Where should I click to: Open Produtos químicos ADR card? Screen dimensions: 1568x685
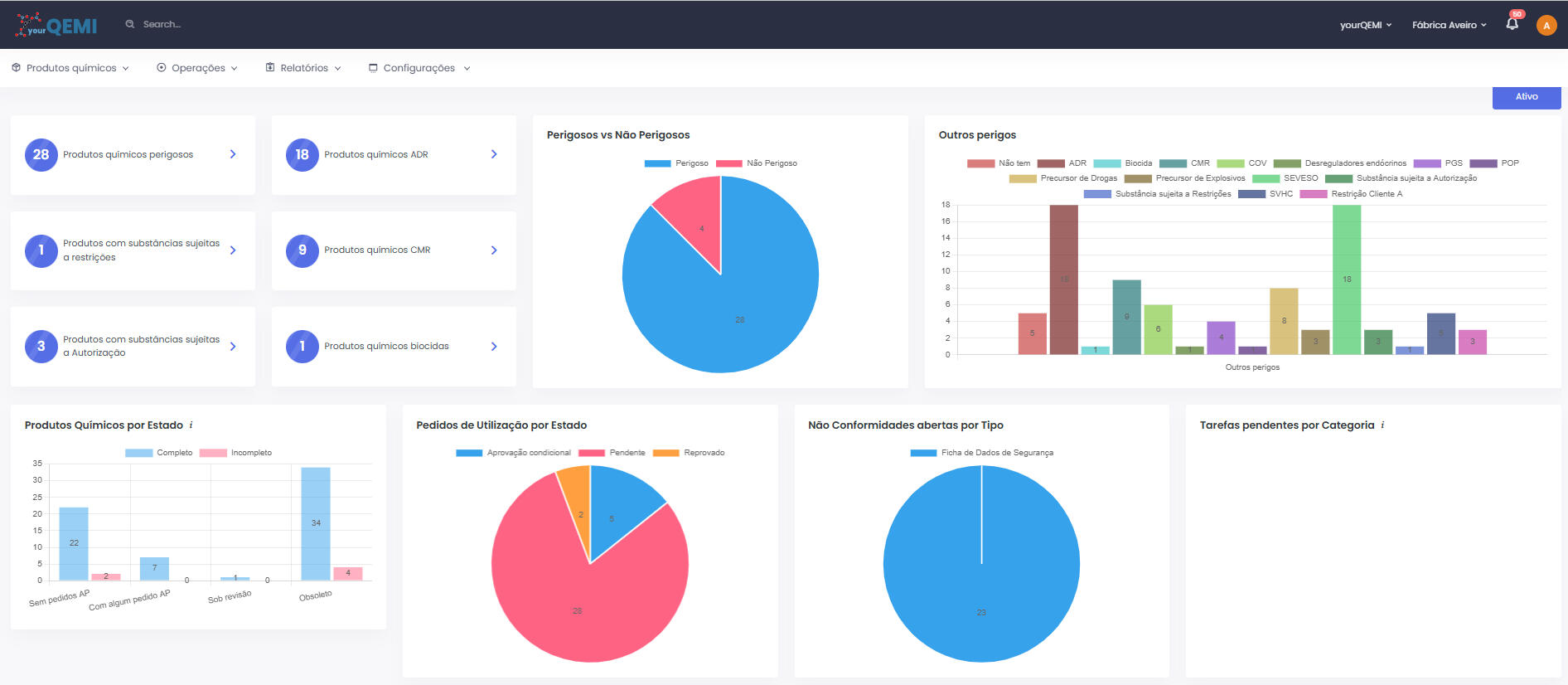(x=393, y=155)
